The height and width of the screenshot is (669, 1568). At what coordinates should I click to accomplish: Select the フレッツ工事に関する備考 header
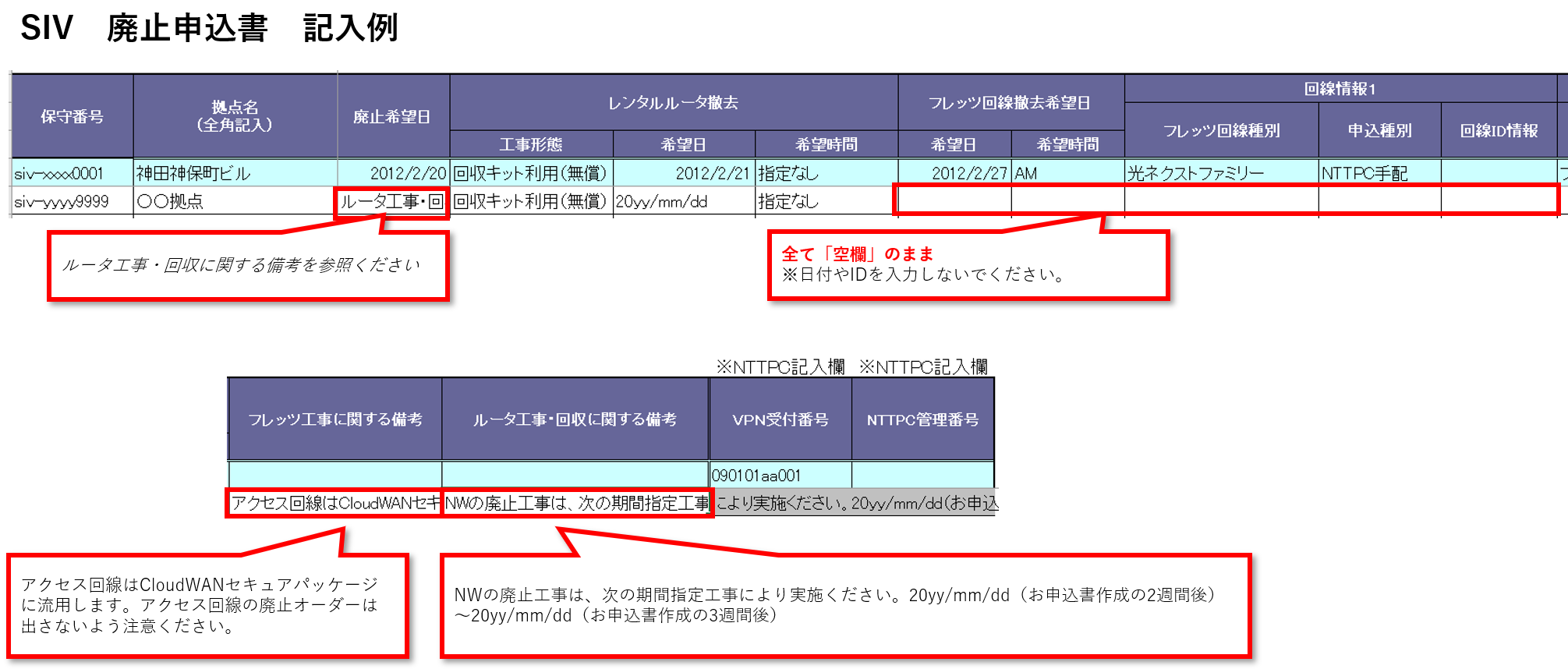tap(335, 419)
